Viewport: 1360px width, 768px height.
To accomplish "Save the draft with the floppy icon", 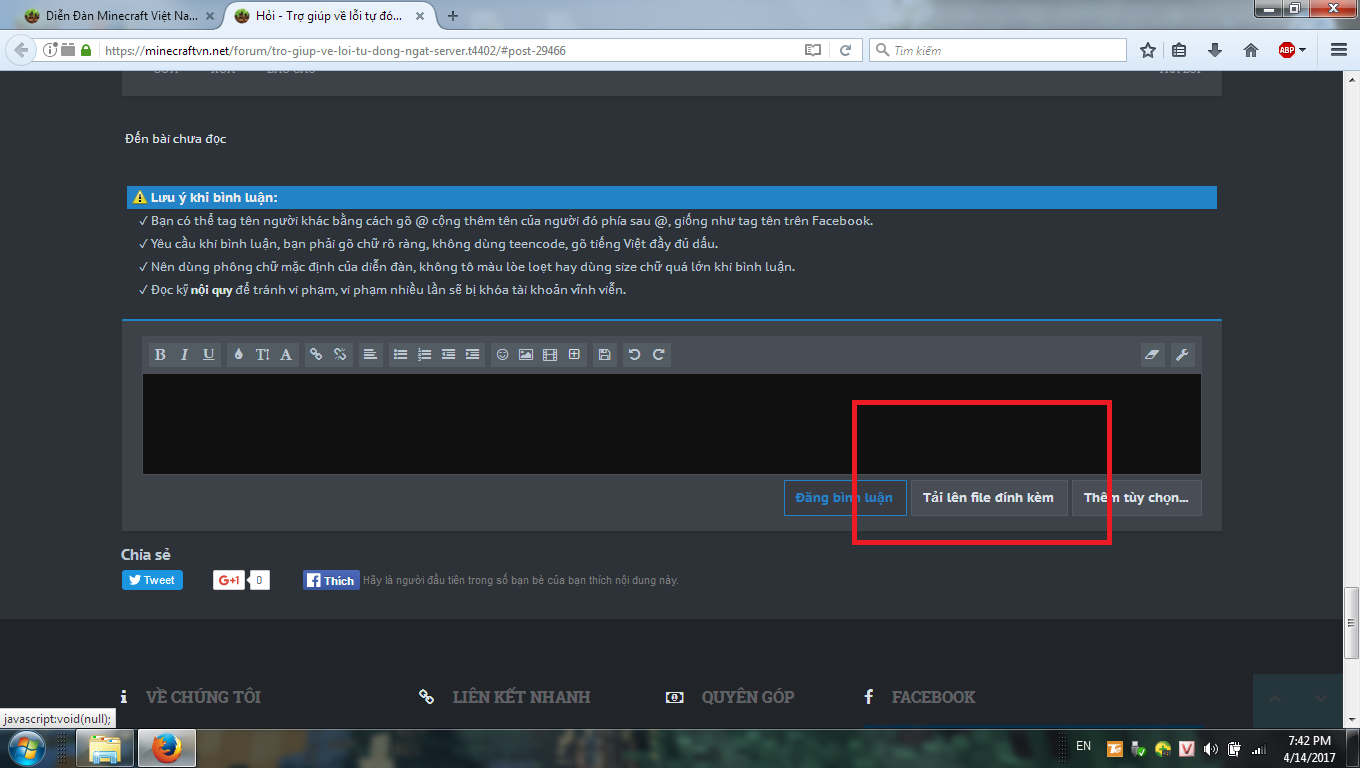I will tap(604, 354).
